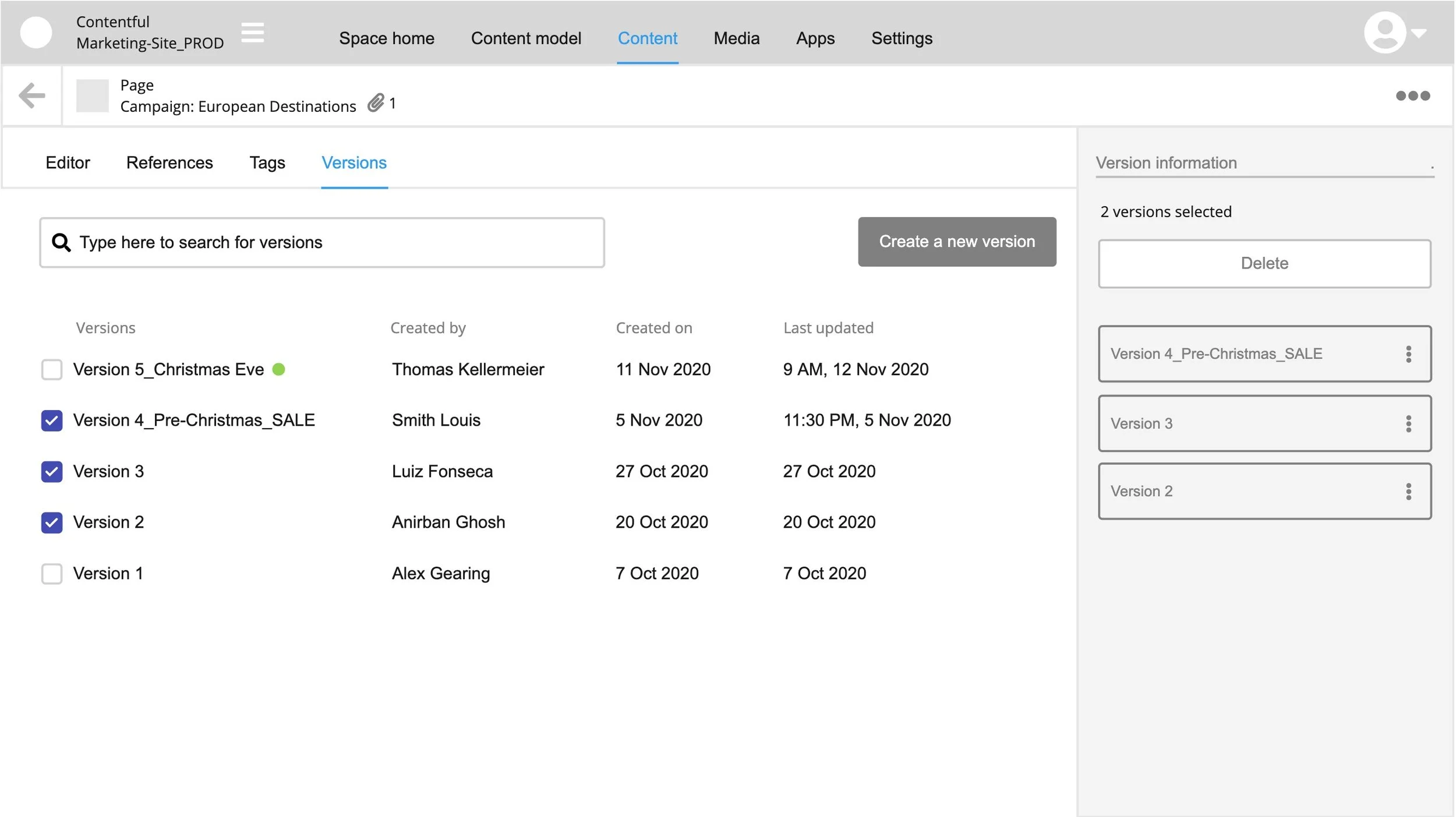
Task: Click green status dot on Version 5
Action: click(278, 369)
